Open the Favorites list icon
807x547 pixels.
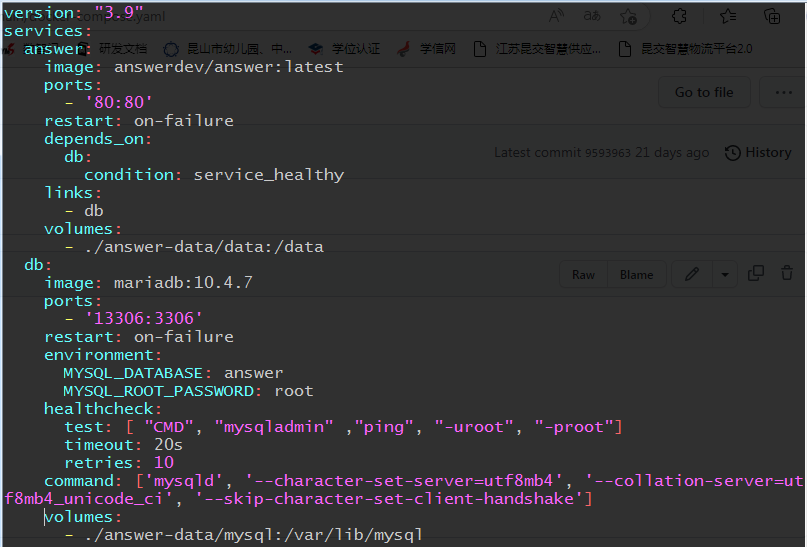click(x=728, y=16)
